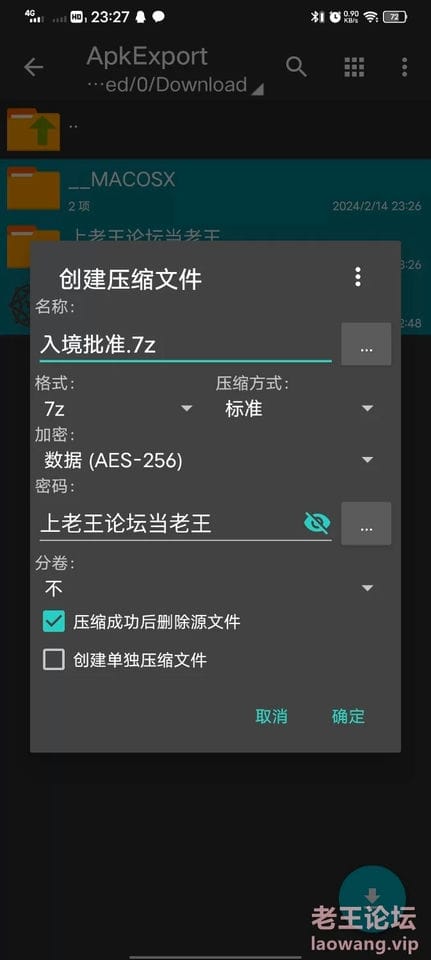Screen dimensions: 431x960
Task: Open the search magnifier icon
Action: click(296, 67)
